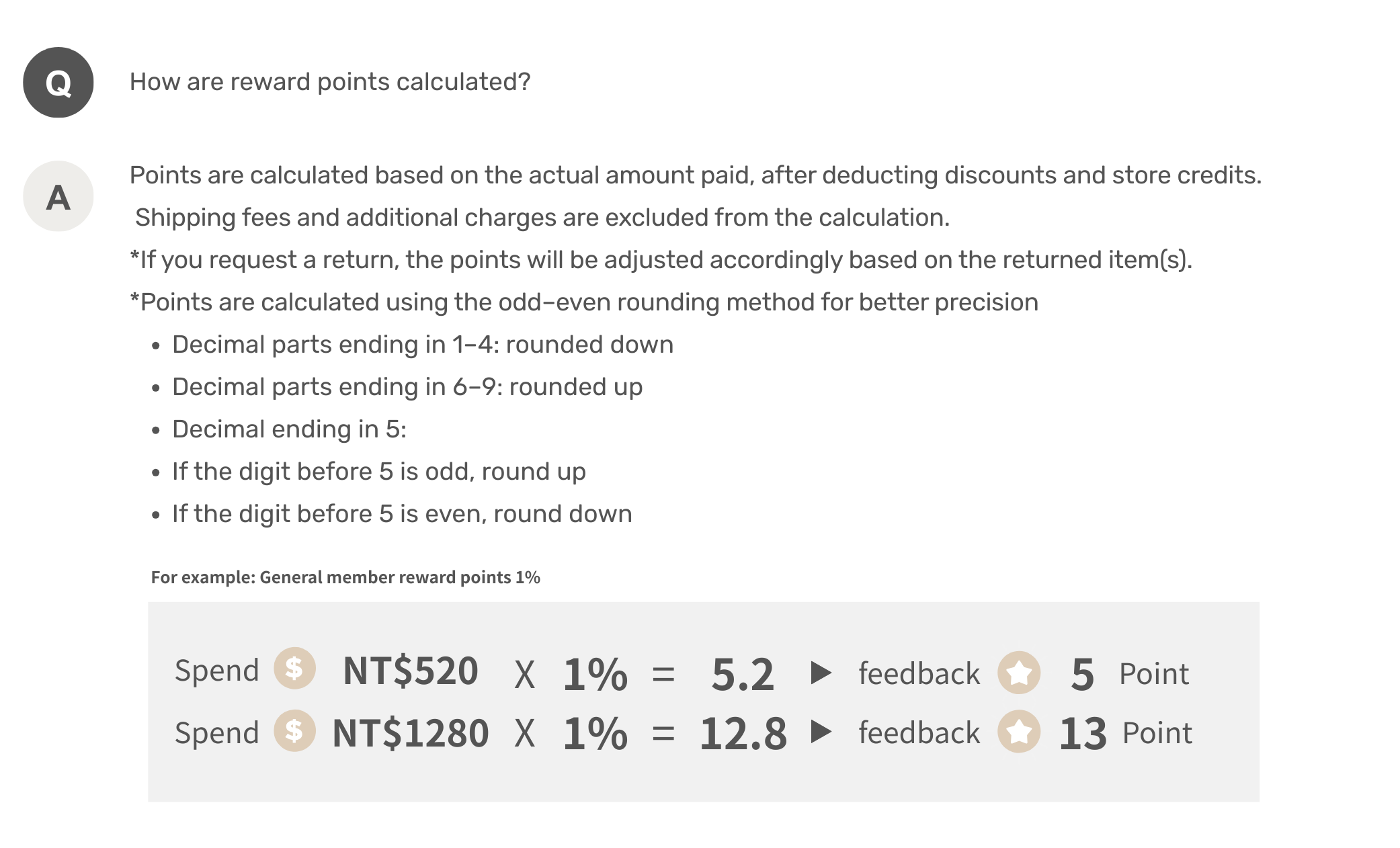Image resolution: width=1400 pixels, height=848 pixels.
Task: Click the return request note line
Action: point(661,260)
